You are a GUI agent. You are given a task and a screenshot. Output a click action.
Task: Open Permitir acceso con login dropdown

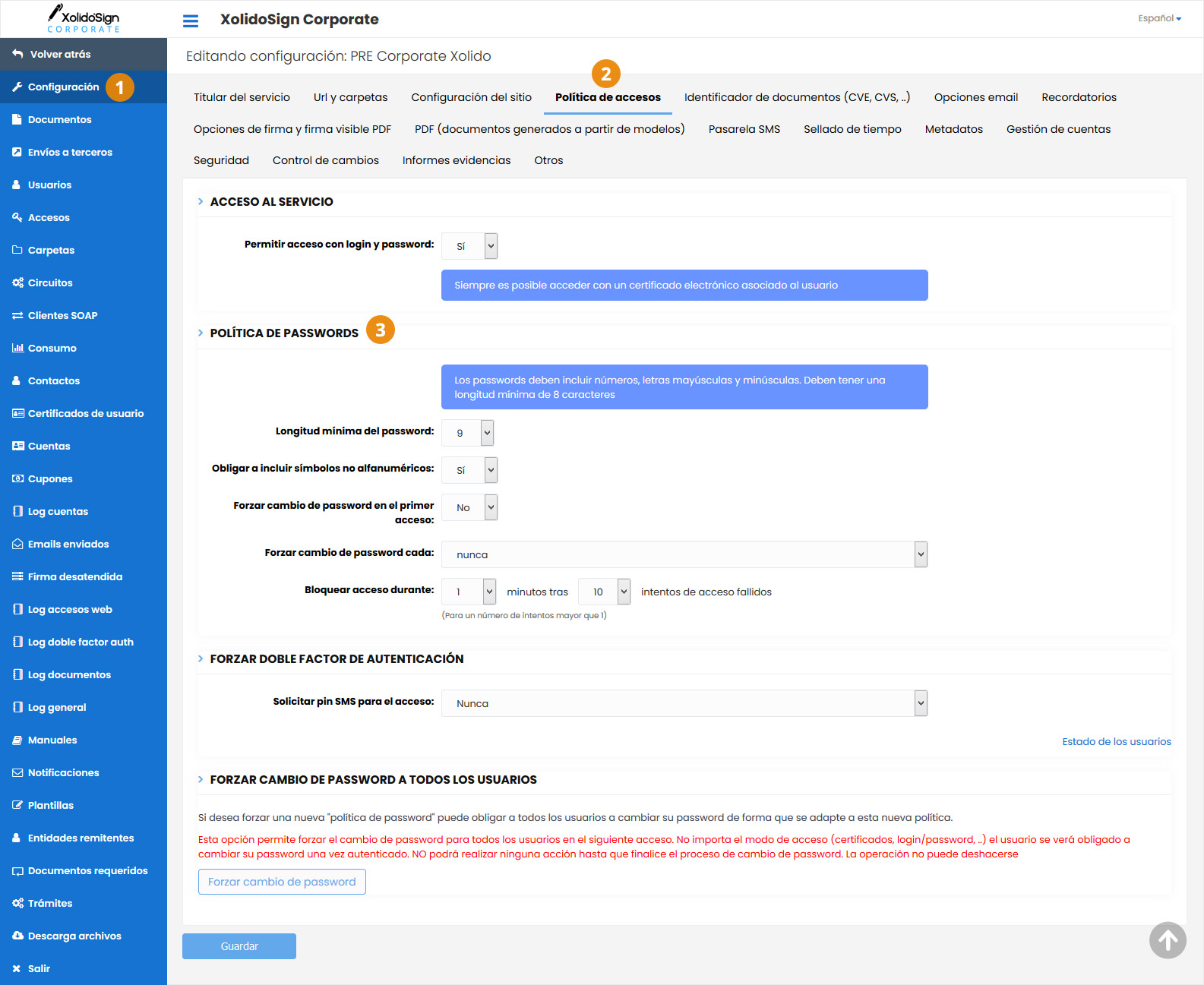(469, 246)
